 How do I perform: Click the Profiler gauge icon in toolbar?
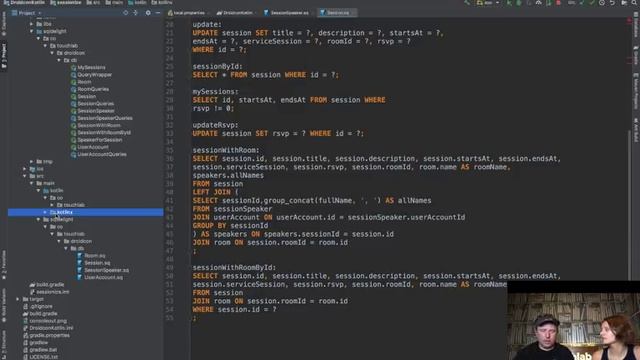[539, 2]
